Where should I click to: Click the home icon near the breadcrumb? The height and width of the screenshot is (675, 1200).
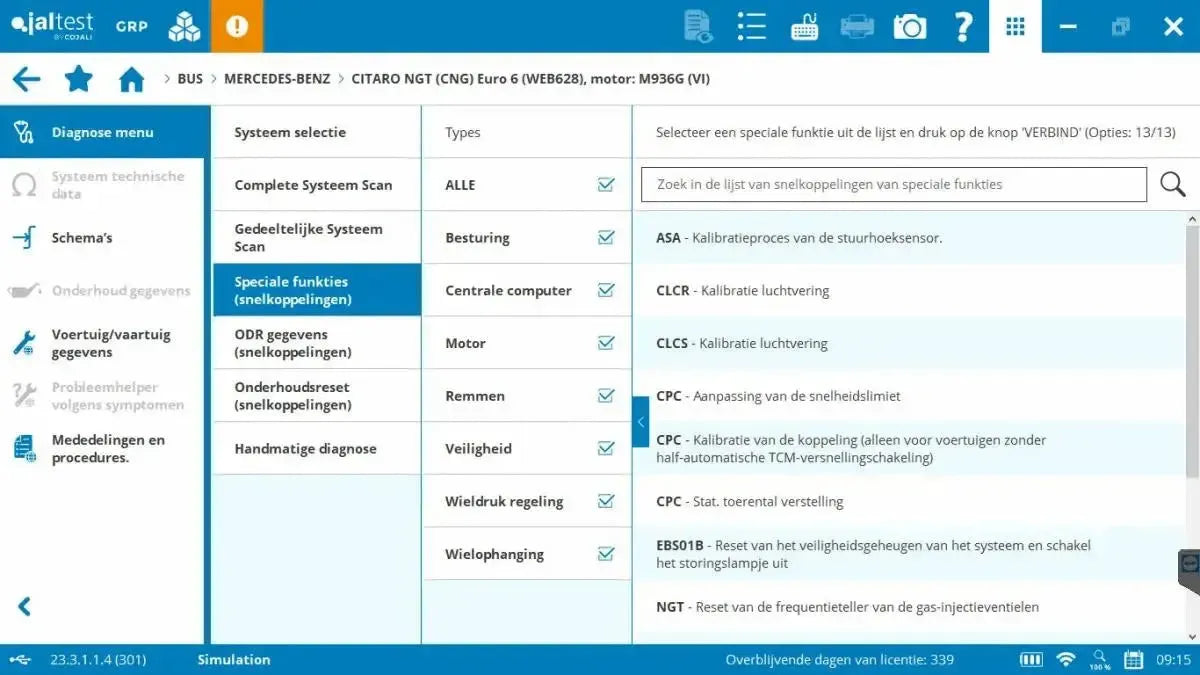point(131,78)
